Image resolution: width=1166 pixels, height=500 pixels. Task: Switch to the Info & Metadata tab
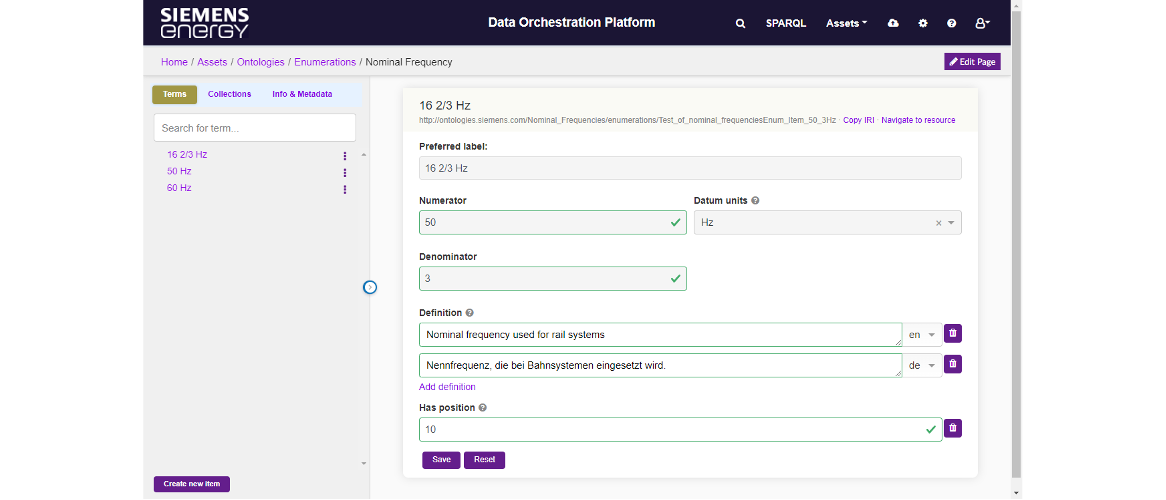[x=302, y=94]
